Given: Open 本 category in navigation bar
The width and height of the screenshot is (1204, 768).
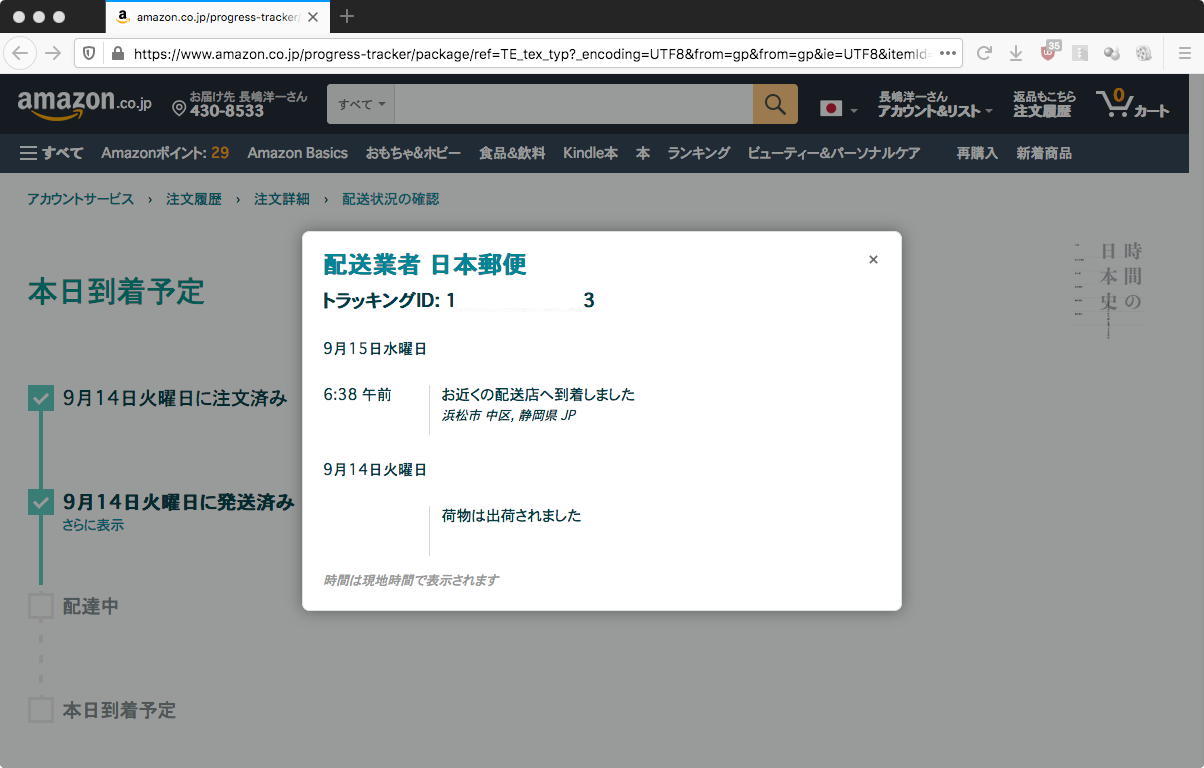Looking at the screenshot, I should [643, 153].
